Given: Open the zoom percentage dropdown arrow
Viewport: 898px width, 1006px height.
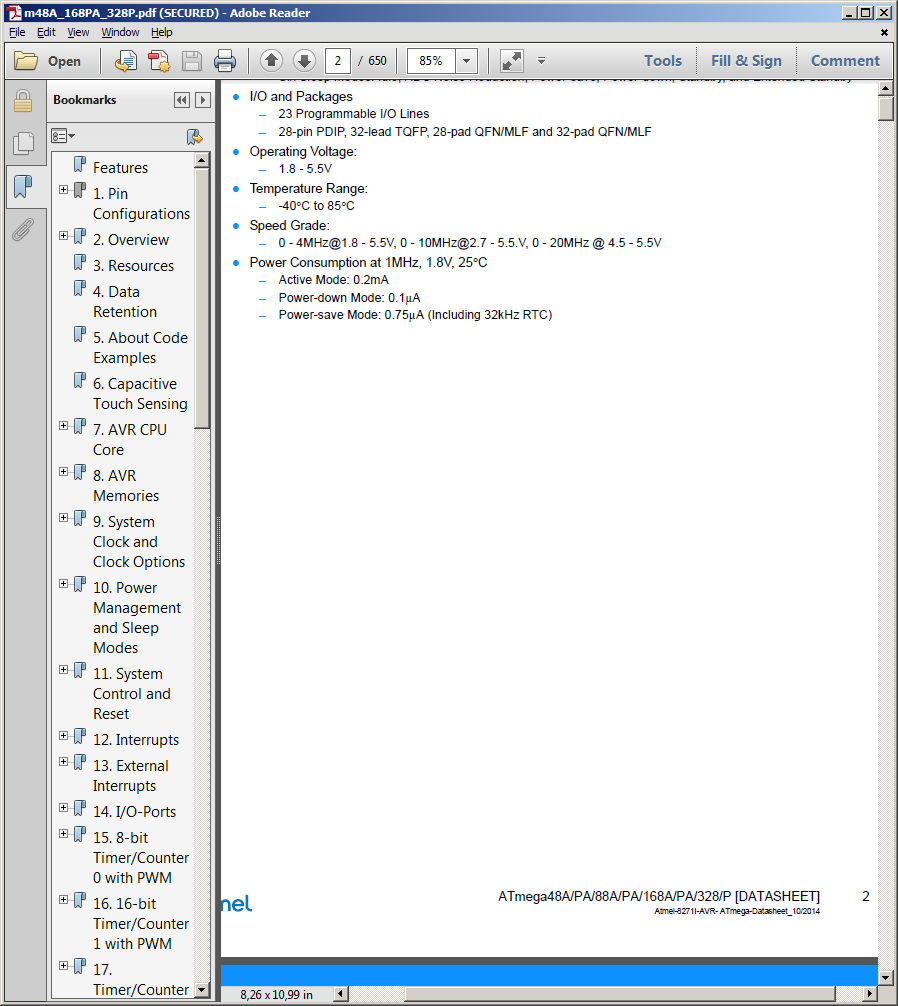Looking at the screenshot, I should pos(466,61).
